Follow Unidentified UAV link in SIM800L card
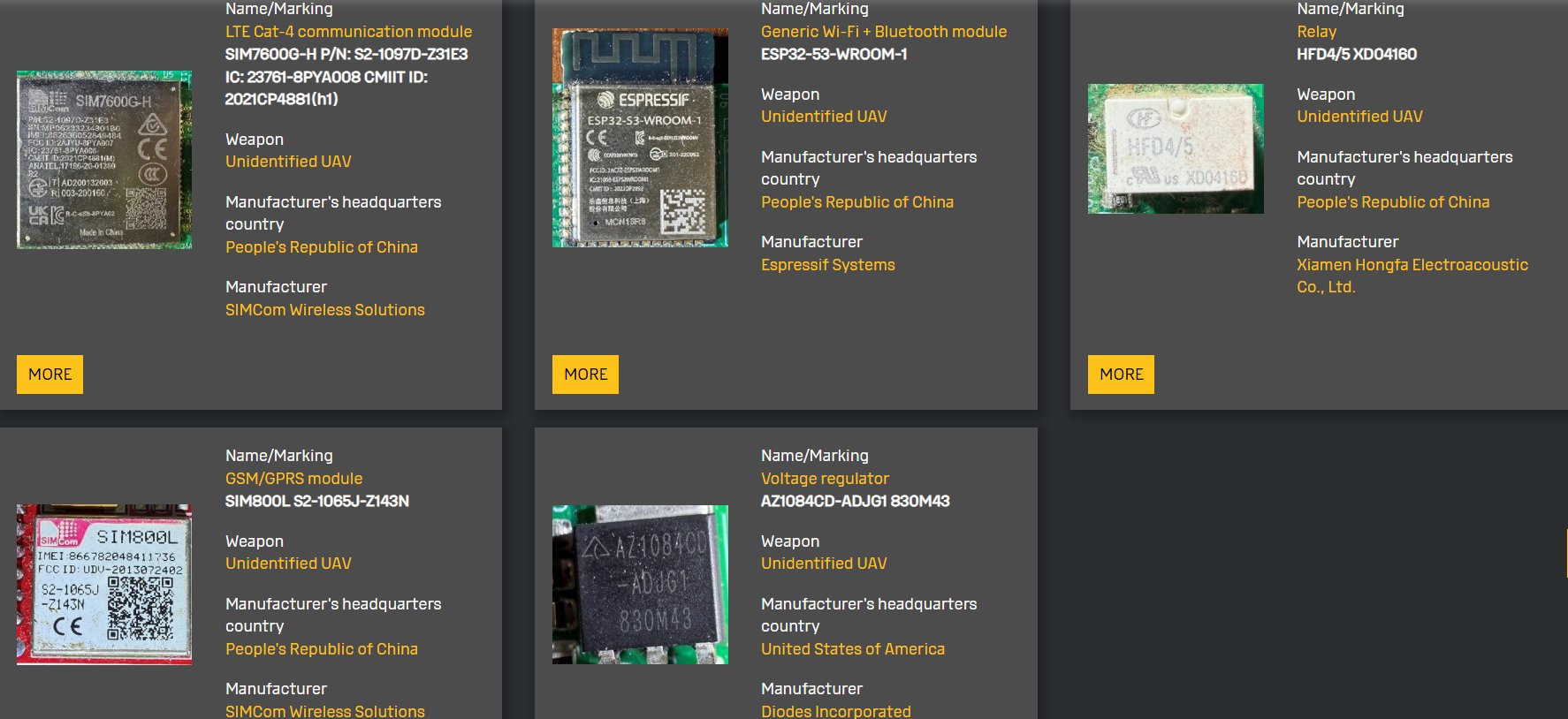1568x719 pixels. [x=288, y=564]
